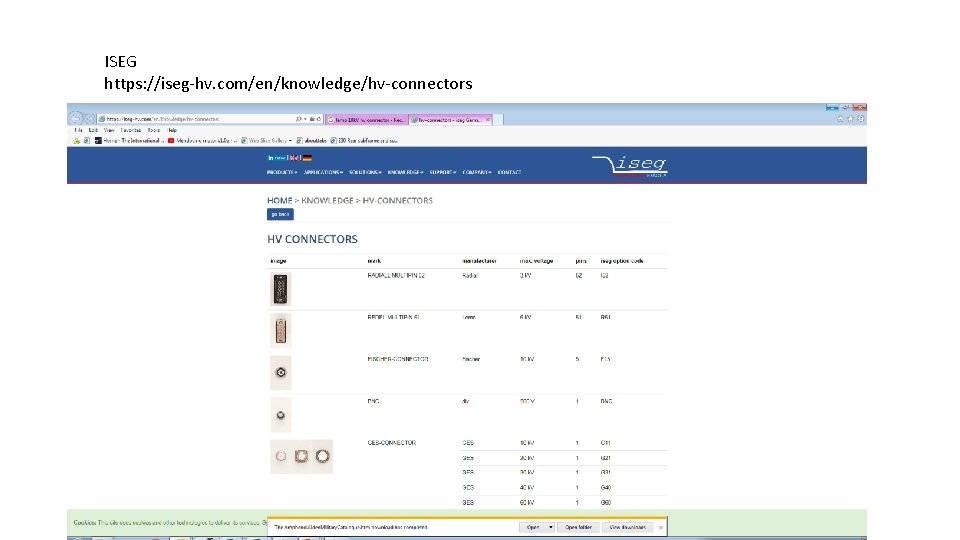Viewport: 960px width, 540px height.
Task: Expand the SUPPORT navigation dropdown
Action: 443,173
